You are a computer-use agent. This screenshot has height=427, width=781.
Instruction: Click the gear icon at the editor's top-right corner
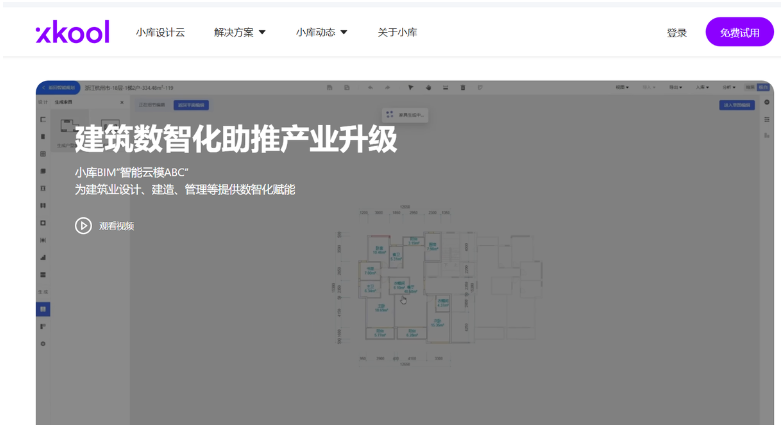point(767,103)
